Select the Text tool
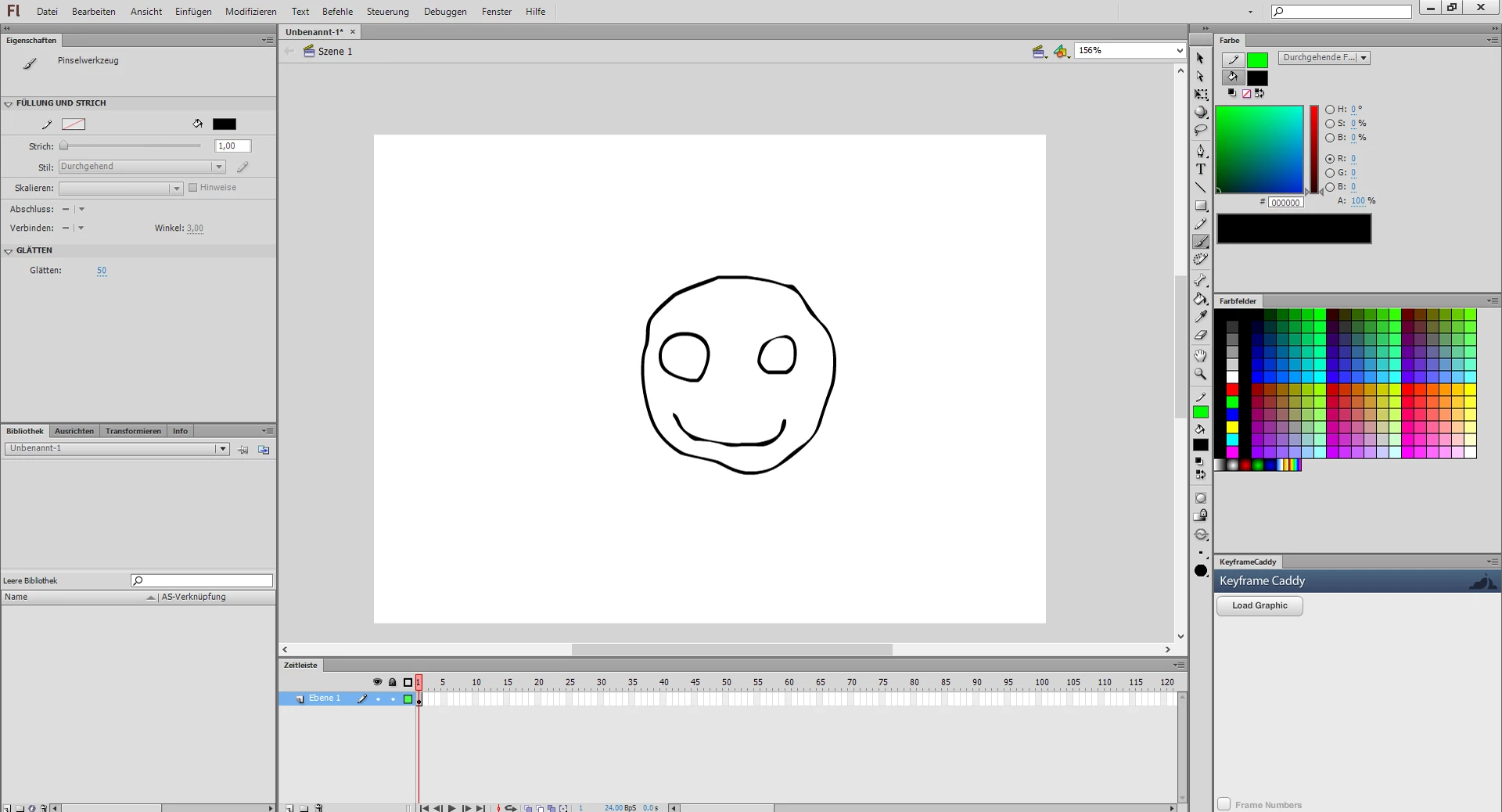Viewport: 1502px width, 812px height. [x=1201, y=169]
